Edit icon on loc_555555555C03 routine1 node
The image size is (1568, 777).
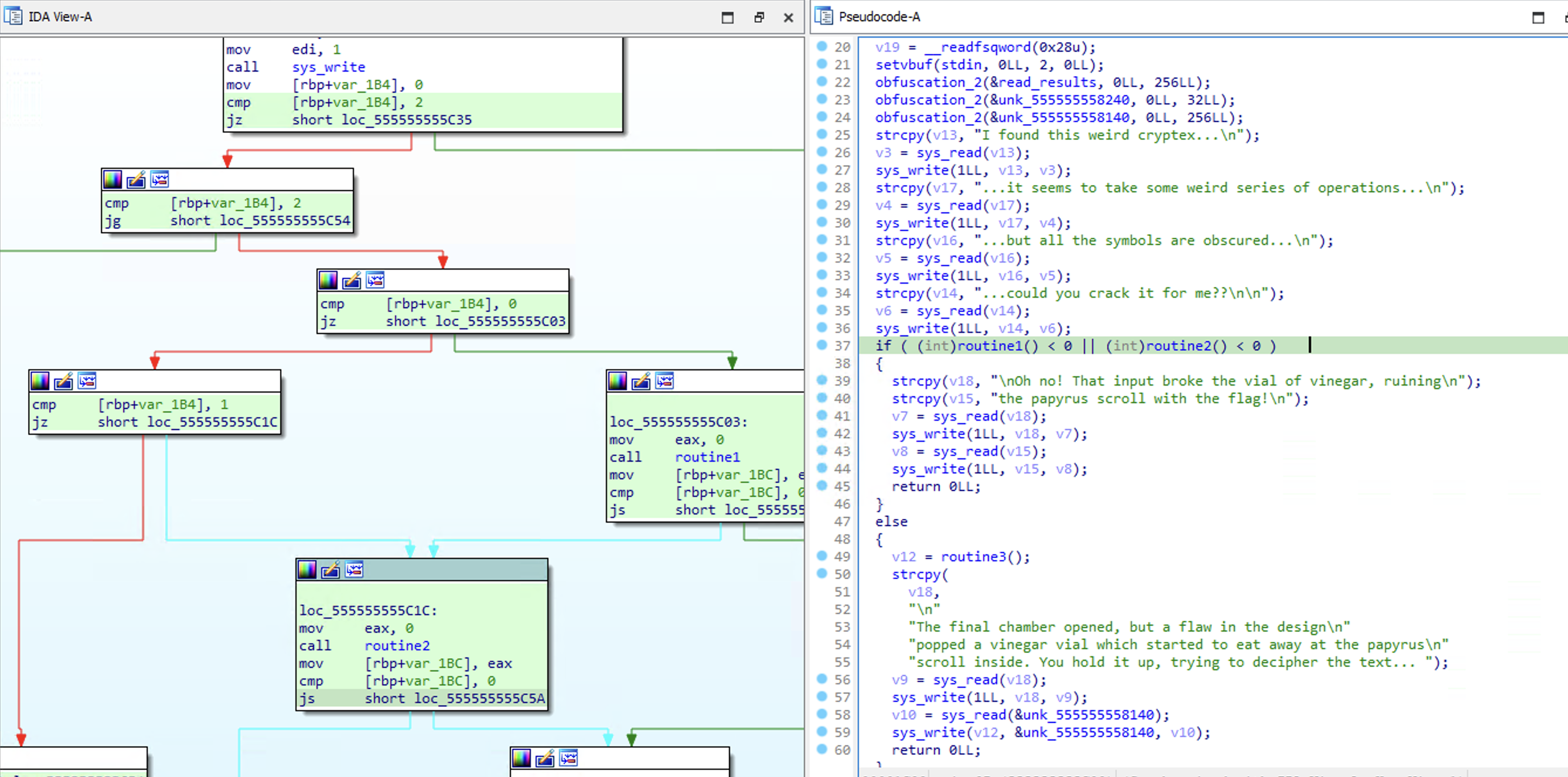pos(641,381)
